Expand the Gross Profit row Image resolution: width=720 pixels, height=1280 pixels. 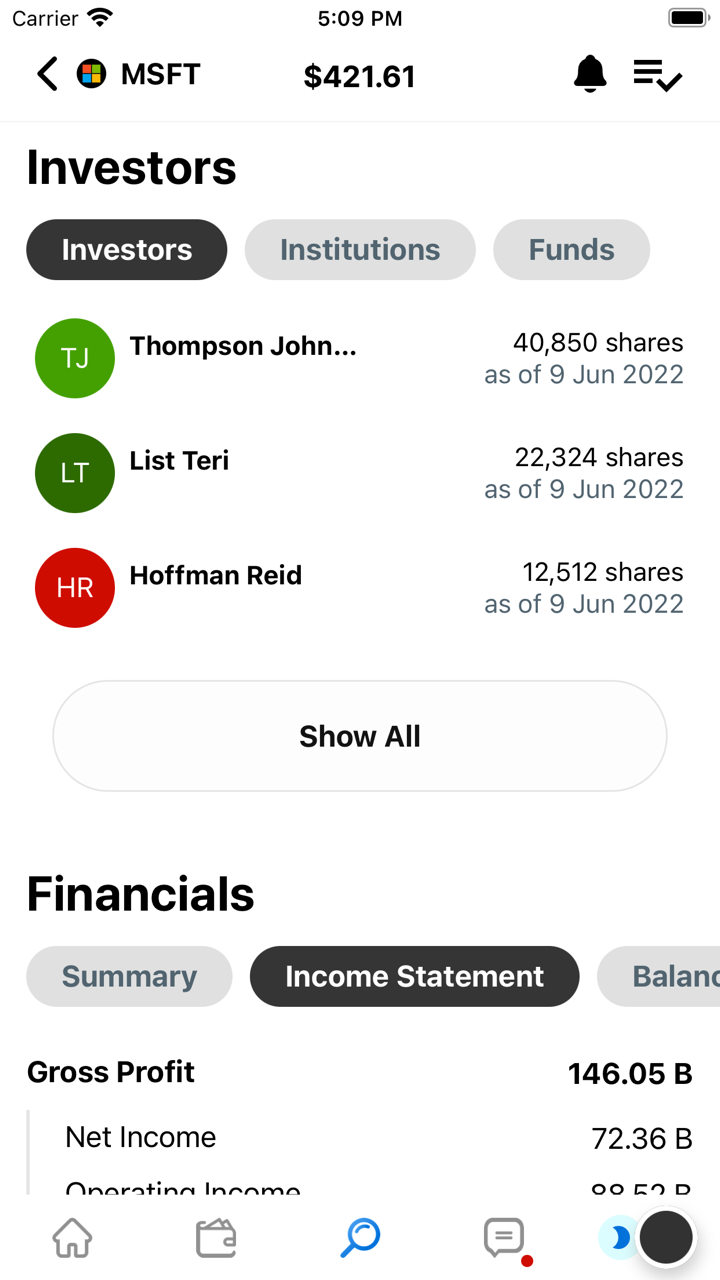360,1073
